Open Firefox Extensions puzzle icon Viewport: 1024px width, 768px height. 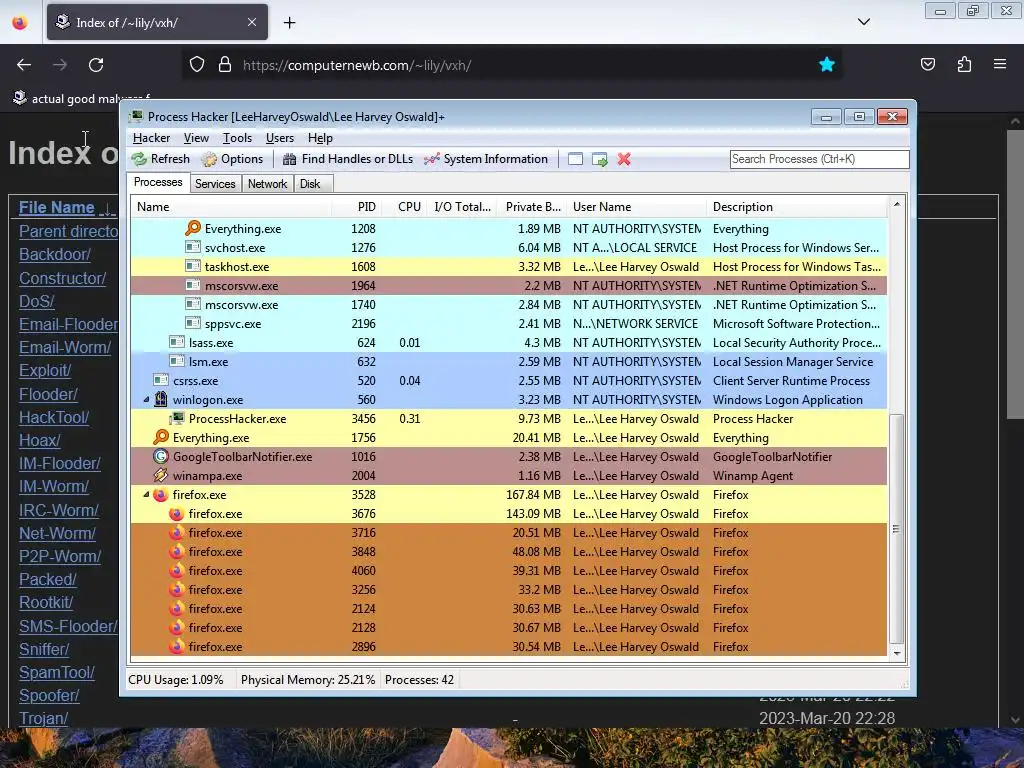coord(964,64)
